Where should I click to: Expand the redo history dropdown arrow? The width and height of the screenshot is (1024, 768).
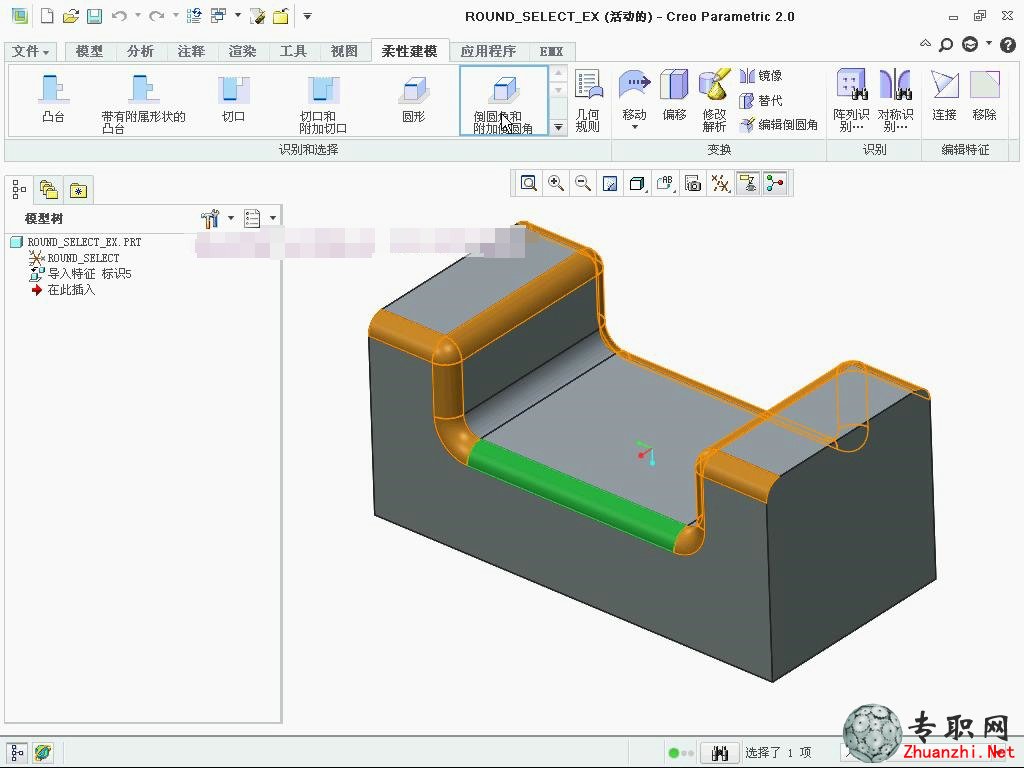tap(176, 15)
